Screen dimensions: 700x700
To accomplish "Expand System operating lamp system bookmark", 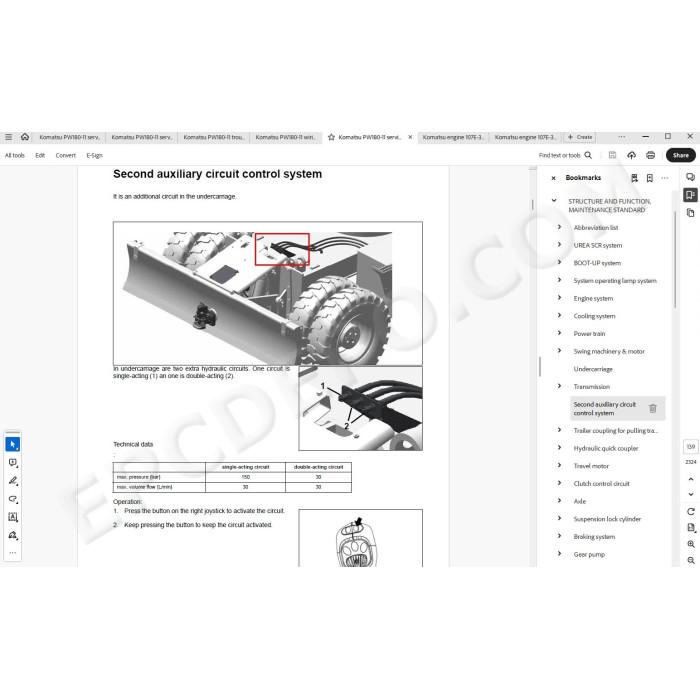I will coord(559,280).
